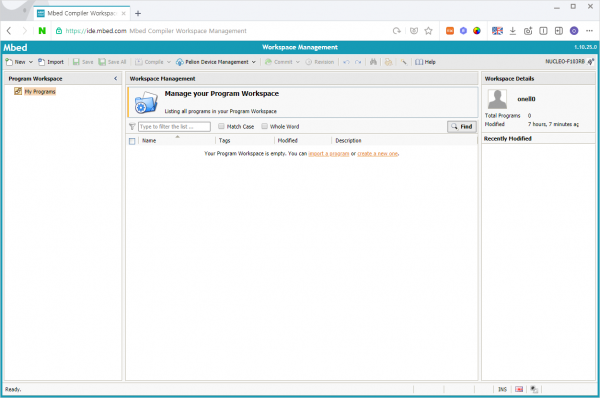Click the Undo arrow icon
Screen dimensions: 600x398
[x=346, y=62]
